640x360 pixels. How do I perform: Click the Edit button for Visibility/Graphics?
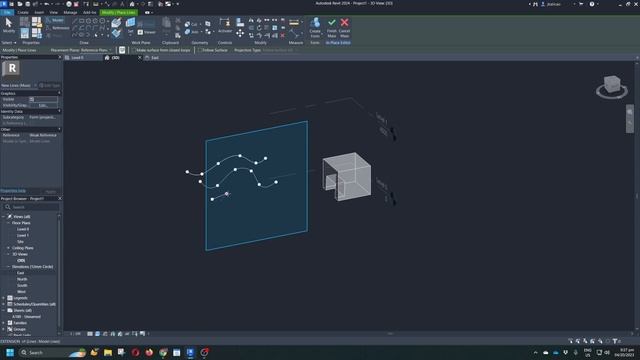(x=43, y=105)
